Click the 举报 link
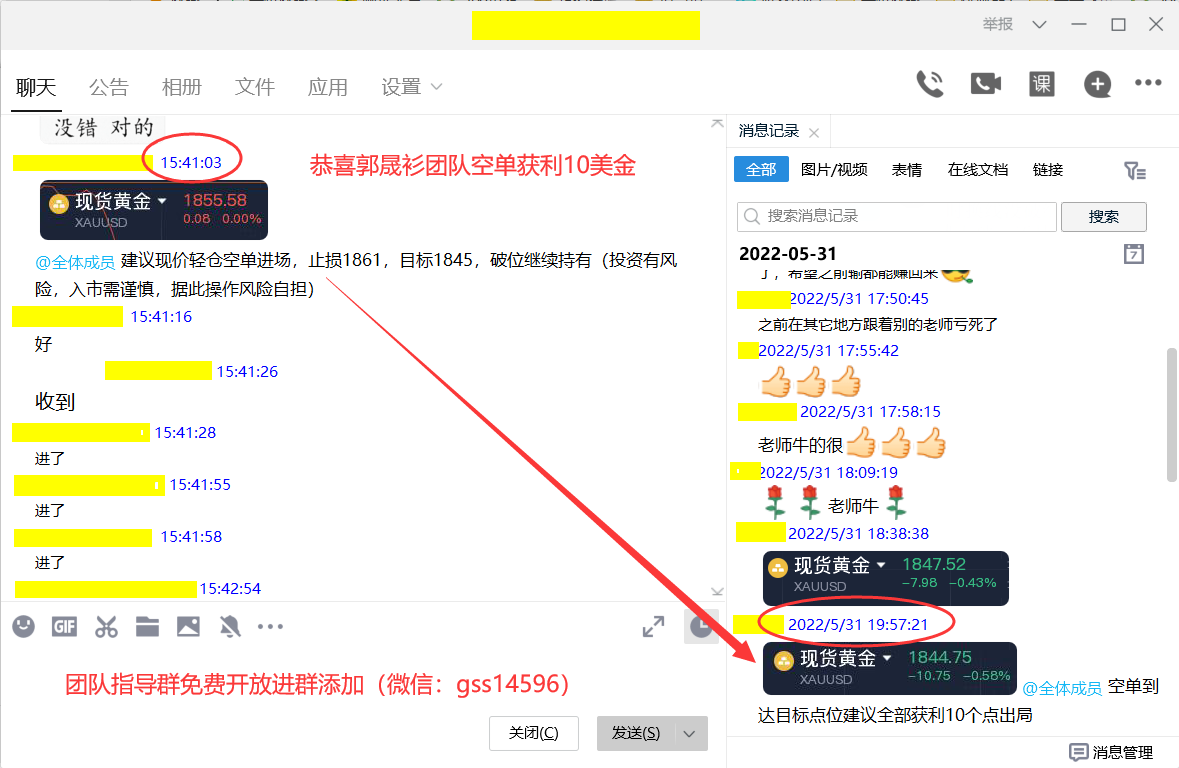The image size is (1179, 768). [998, 25]
